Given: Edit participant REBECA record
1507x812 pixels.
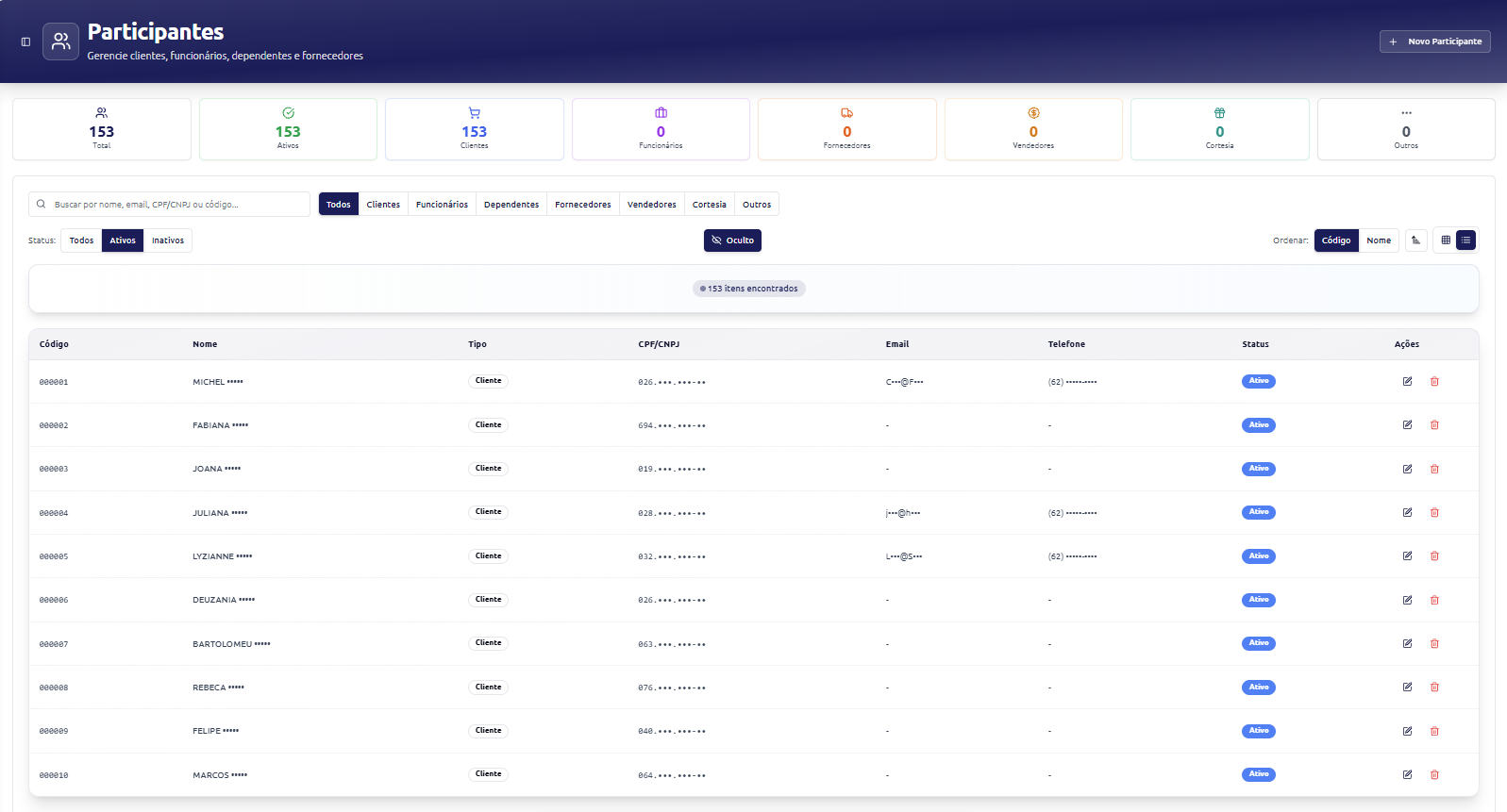Looking at the screenshot, I should pyautogui.click(x=1407, y=688).
